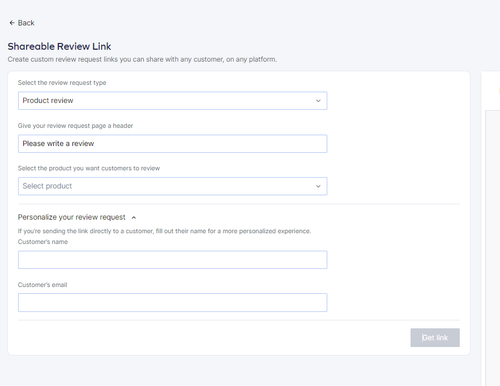Open the Select product dropdown
Image resolution: width=500 pixels, height=386 pixels.
173,186
